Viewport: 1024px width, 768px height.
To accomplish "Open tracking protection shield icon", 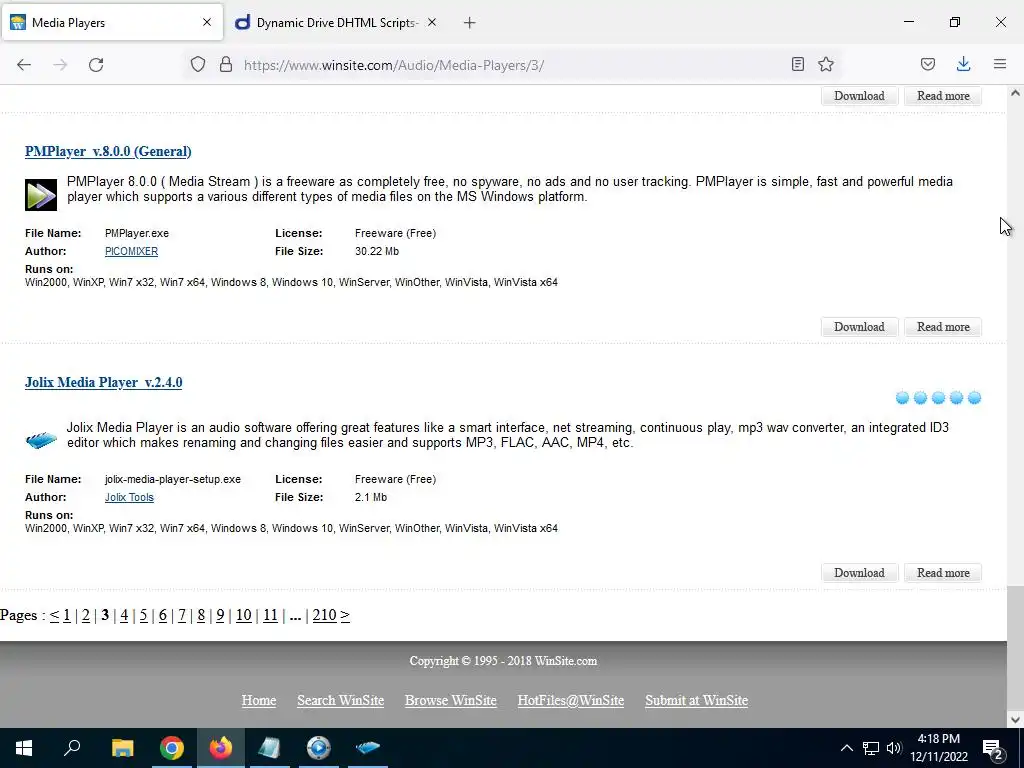I will [198, 64].
